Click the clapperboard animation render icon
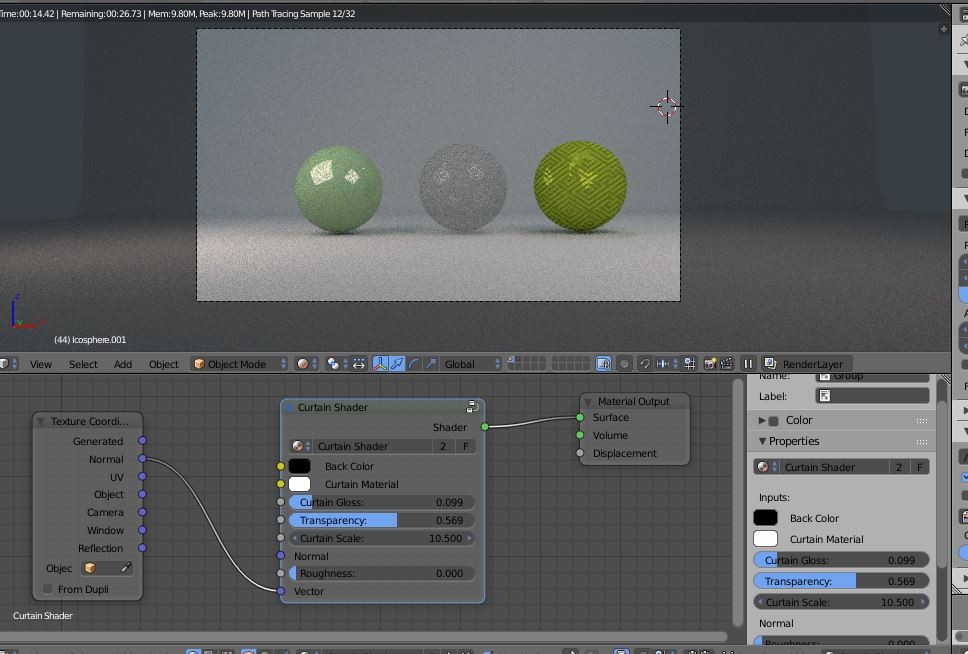968x654 pixels. pos(727,364)
